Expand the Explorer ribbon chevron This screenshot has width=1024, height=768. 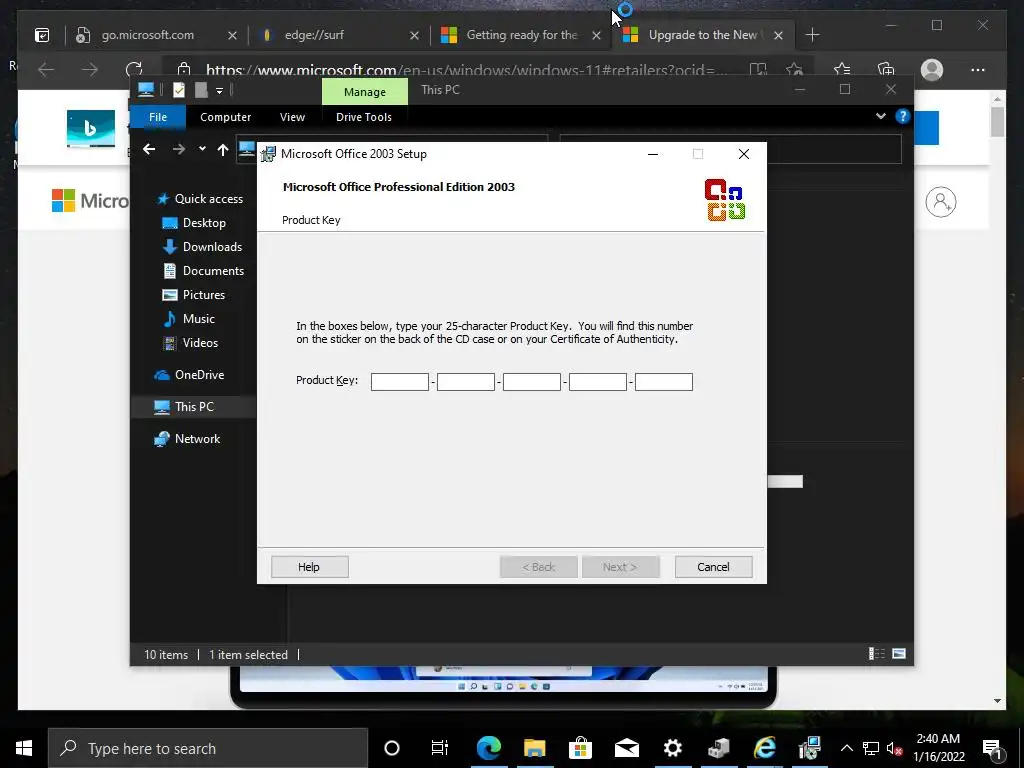(881, 116)
